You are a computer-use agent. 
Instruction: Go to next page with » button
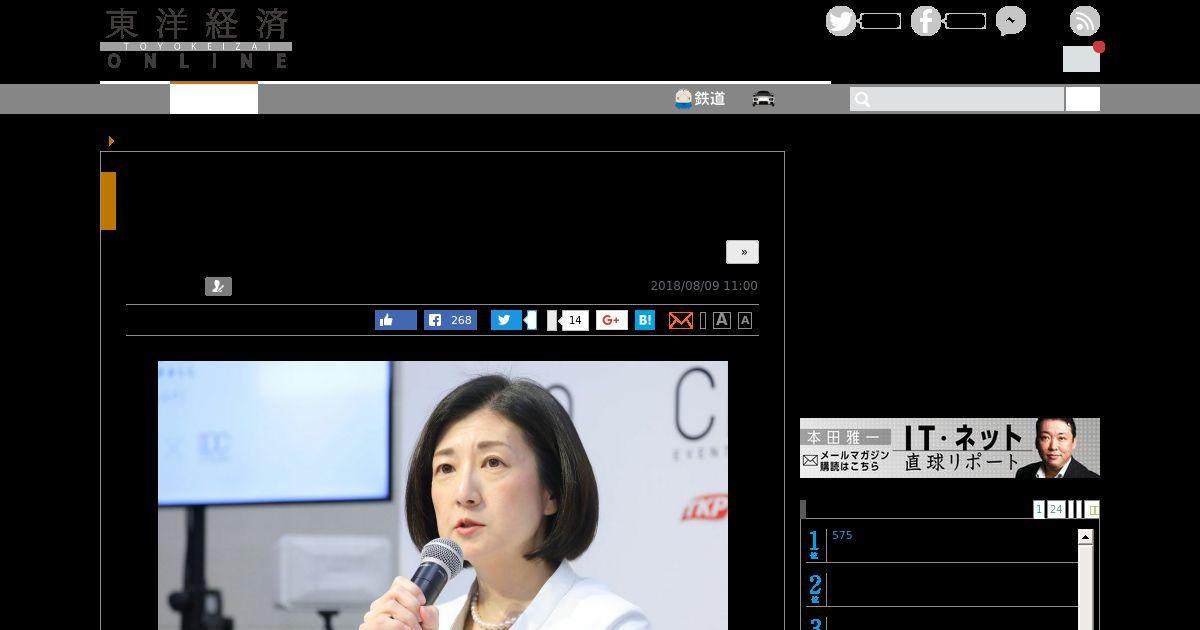tap(743, 252)
